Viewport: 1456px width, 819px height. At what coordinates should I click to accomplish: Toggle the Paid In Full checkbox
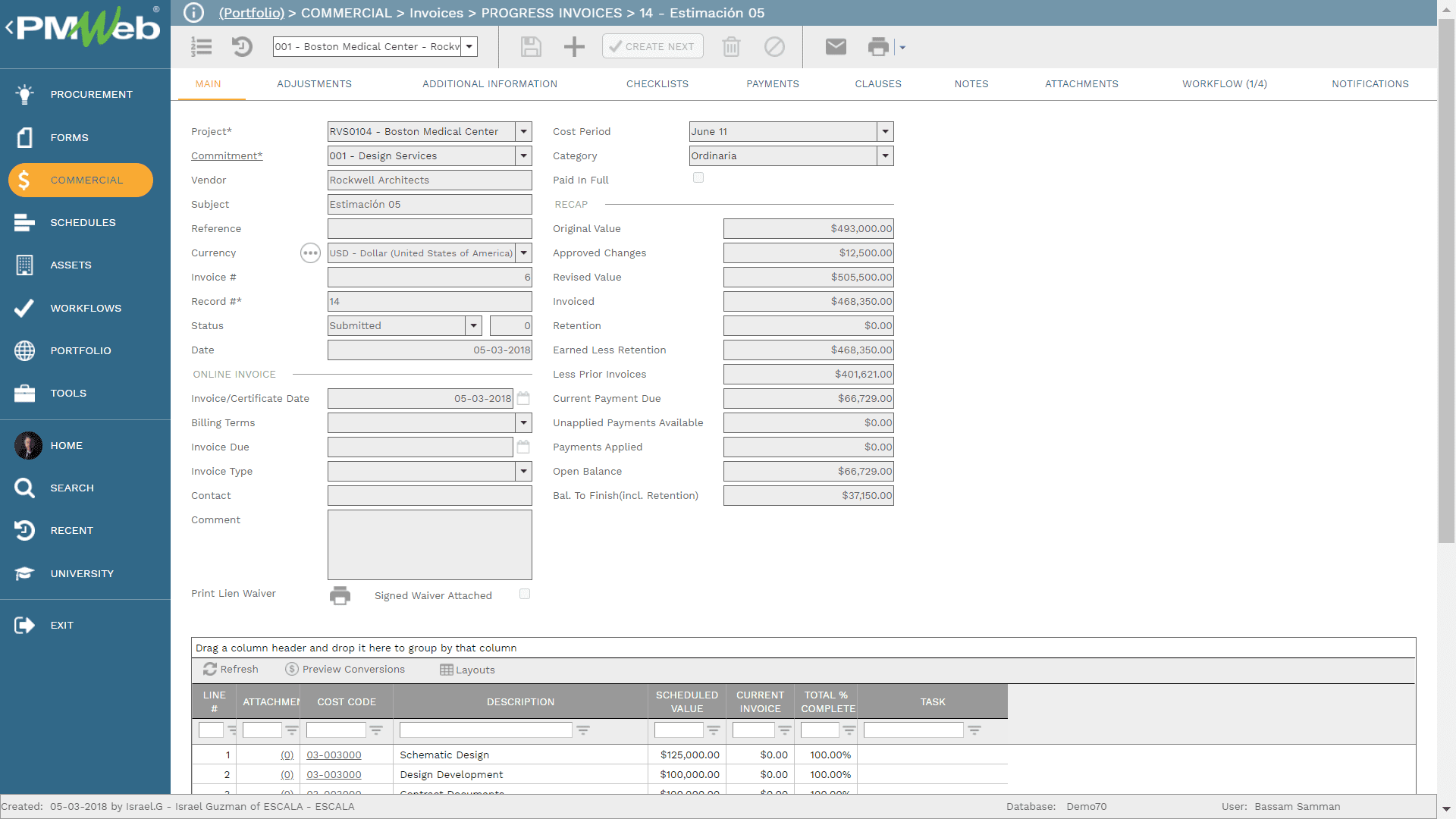point(698,178)
